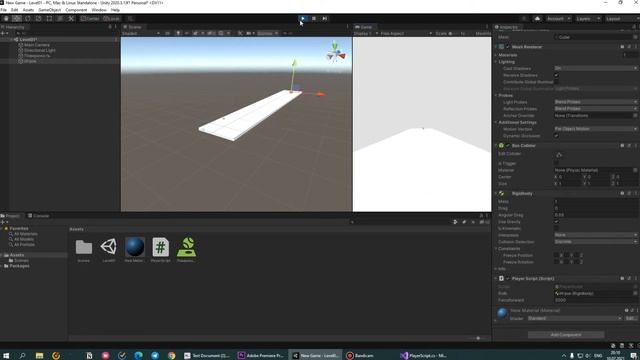
Task: Select Directional Light in Hierarchy
Action: (40, 50)
